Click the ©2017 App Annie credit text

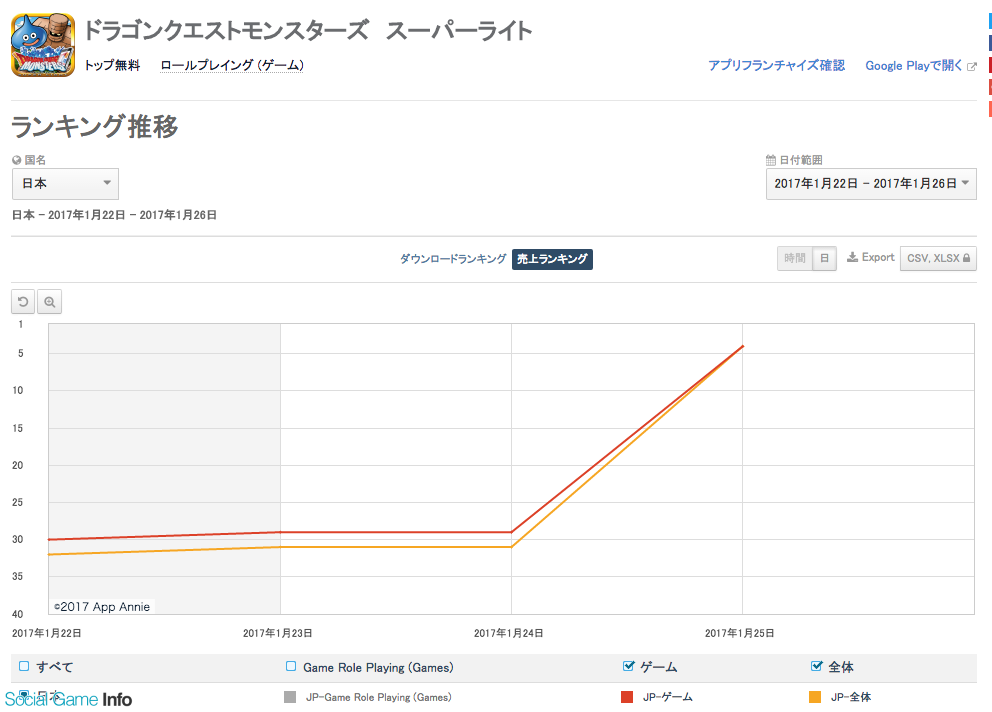102,606
